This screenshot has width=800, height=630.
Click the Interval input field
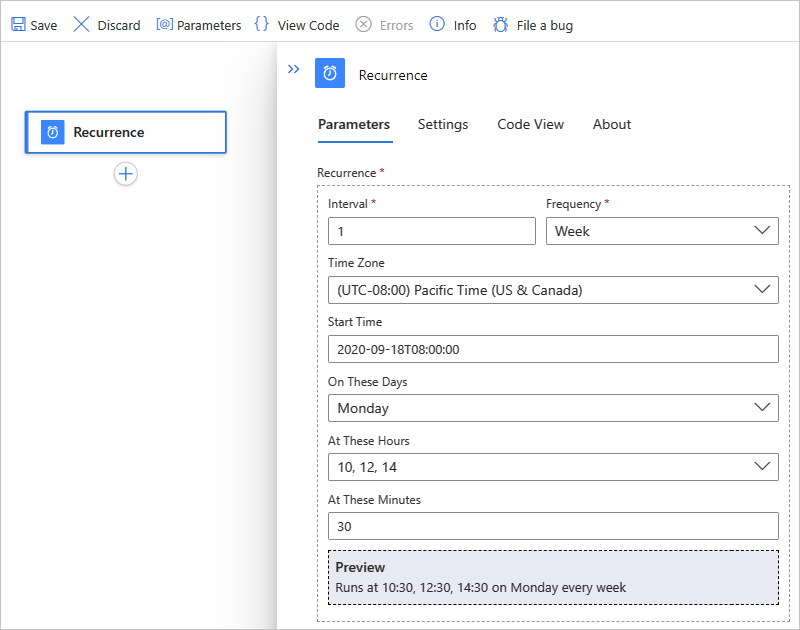pyautogui.click(x=431, y=231)
